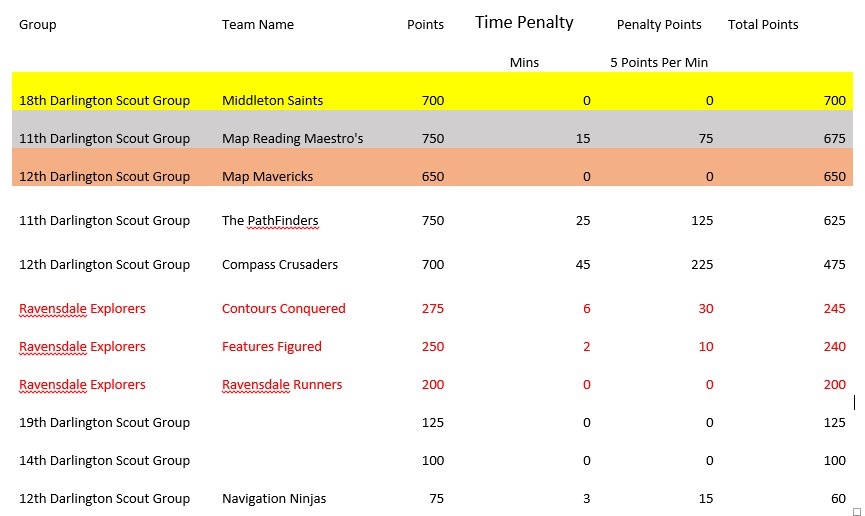
Task: Click the "5 Points Per Min" subheading
Action: pyautogui.click(x=659, y=62)
